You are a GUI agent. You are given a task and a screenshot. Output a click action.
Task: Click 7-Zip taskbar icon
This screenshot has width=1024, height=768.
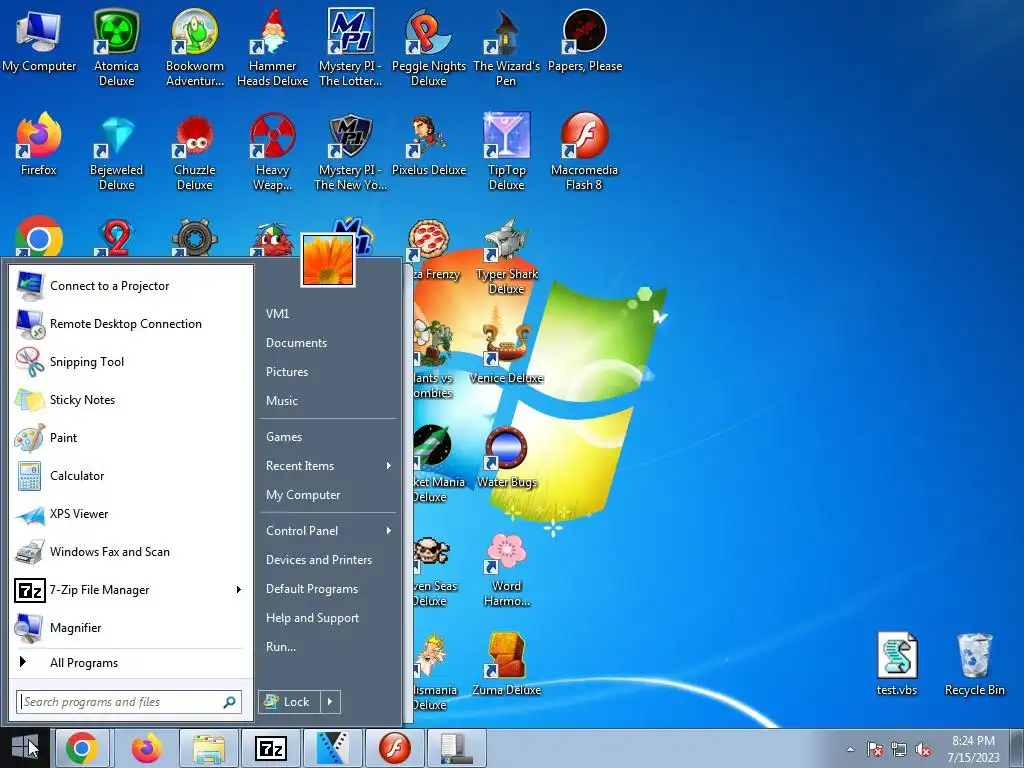(271, 748)
